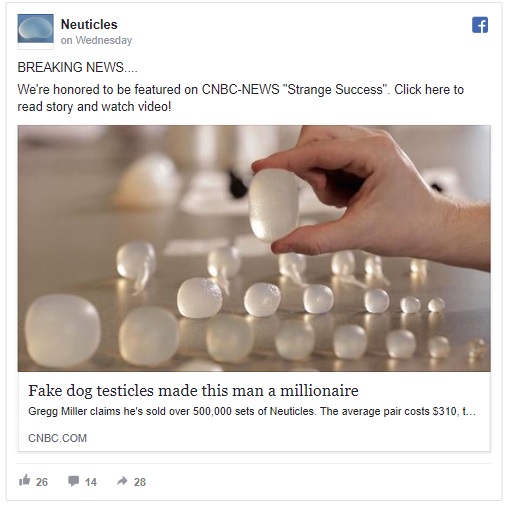507x507 pixels.
Task: Click the comment bubble icon
Action: coord(73,481)
